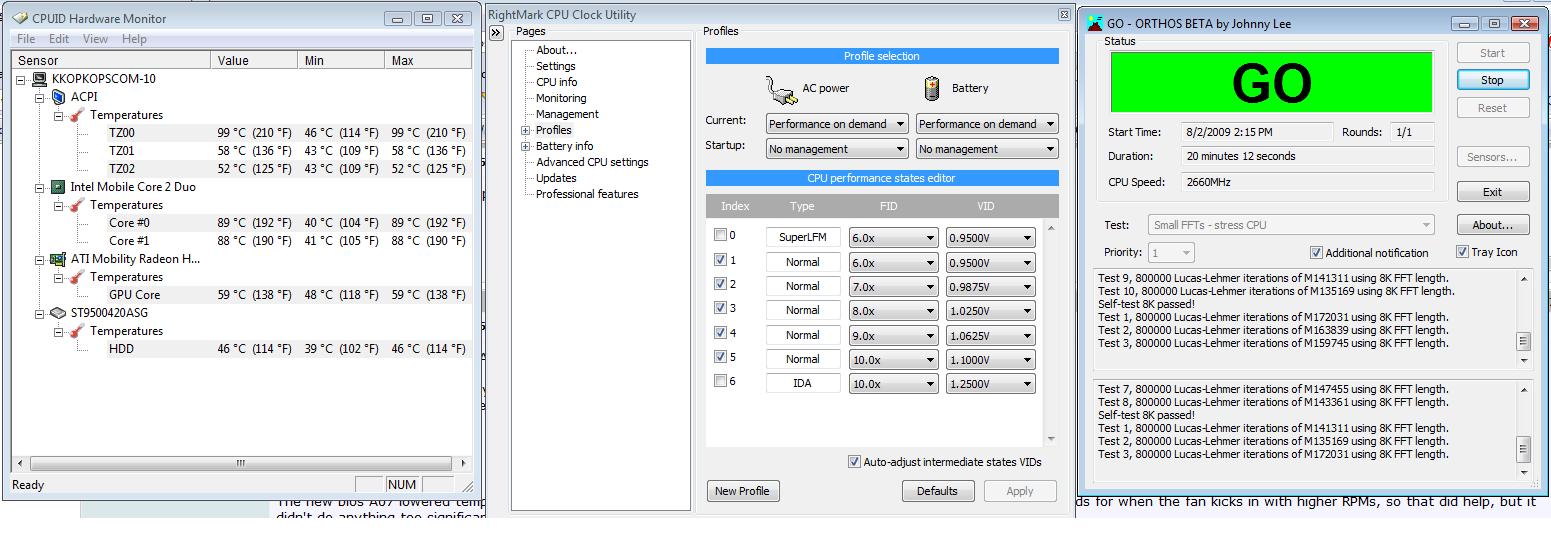Select the Professional features page
Viewport: 1551px width, 540px height.
(x=587, y=194)
